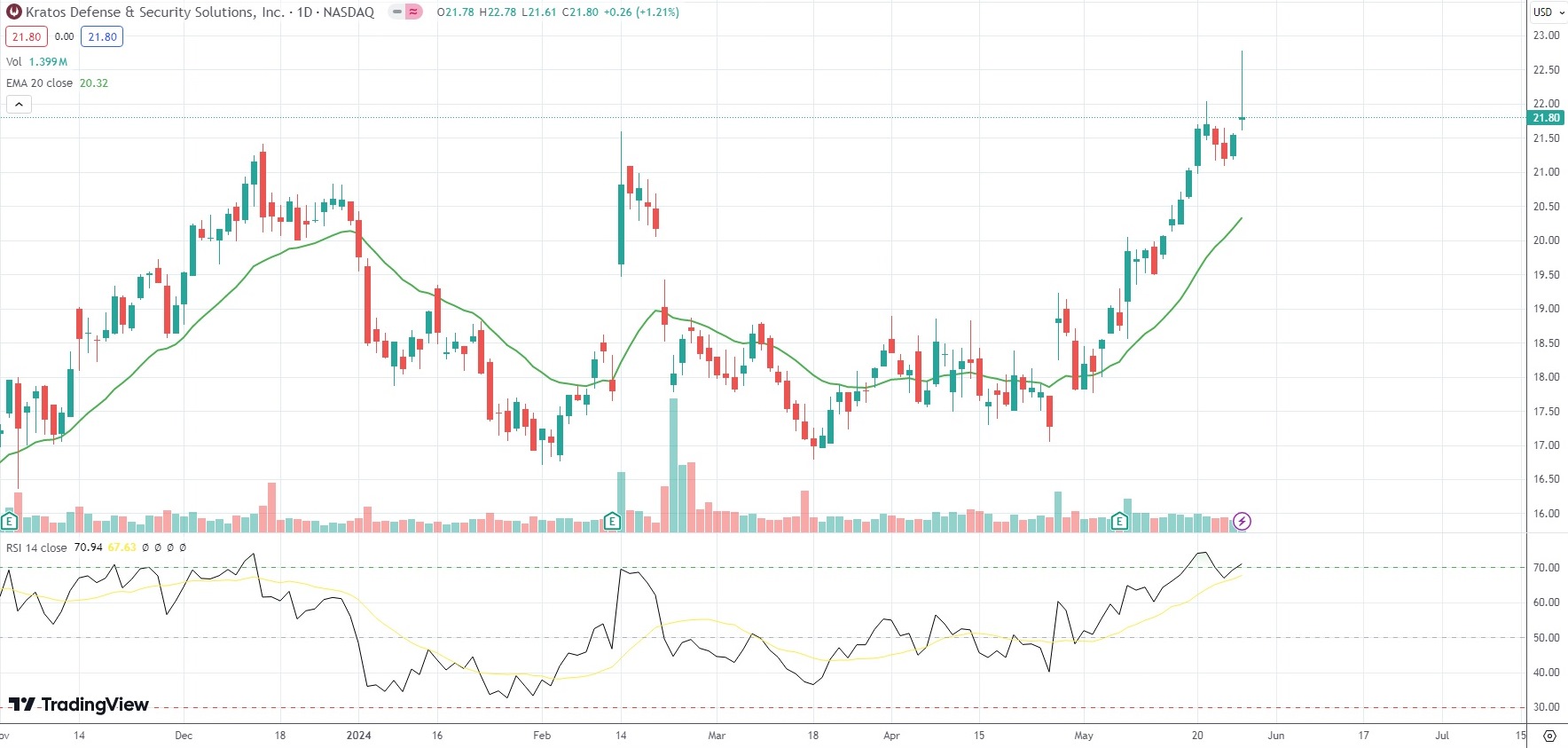Screen dimensions: 1568x748
Task: Click the Kratos company logo icon
Action: (14, 12)
